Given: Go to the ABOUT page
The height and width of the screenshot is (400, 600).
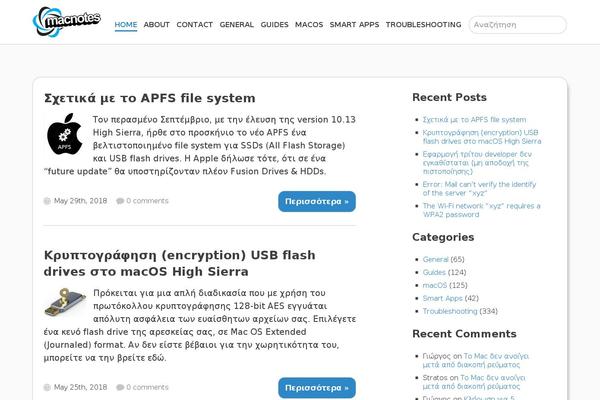Looking at the screenshot, I should [x=157, y=24].
